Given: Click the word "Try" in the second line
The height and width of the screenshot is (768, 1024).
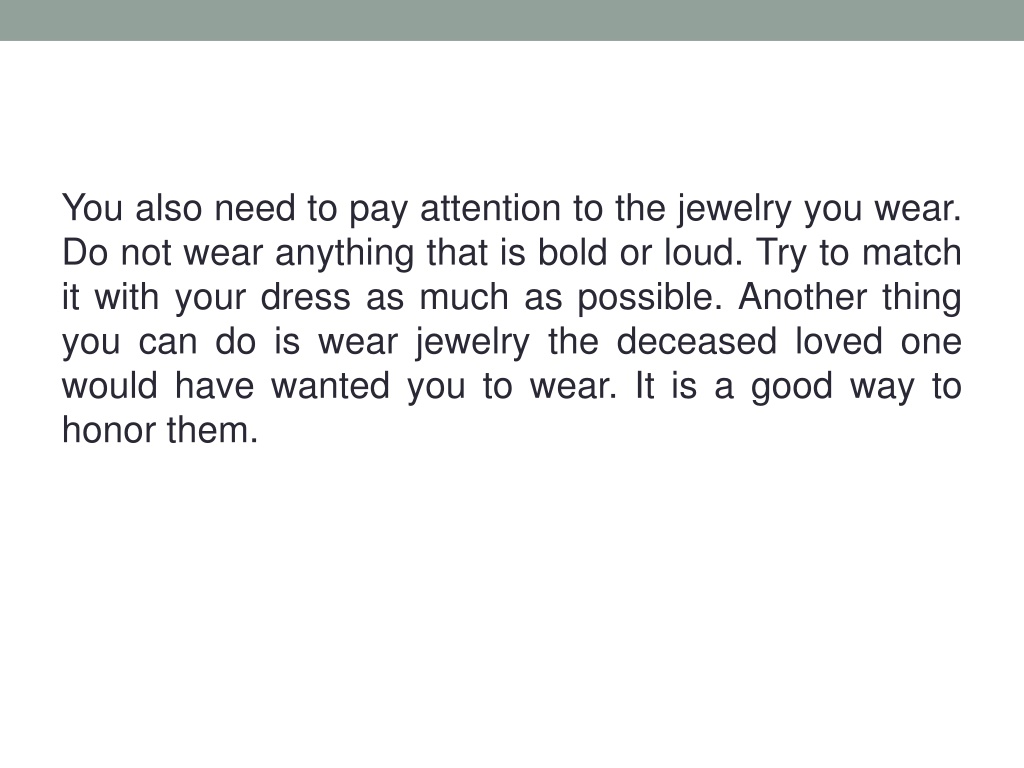Looking at the screenshot, I should point(780,253).
